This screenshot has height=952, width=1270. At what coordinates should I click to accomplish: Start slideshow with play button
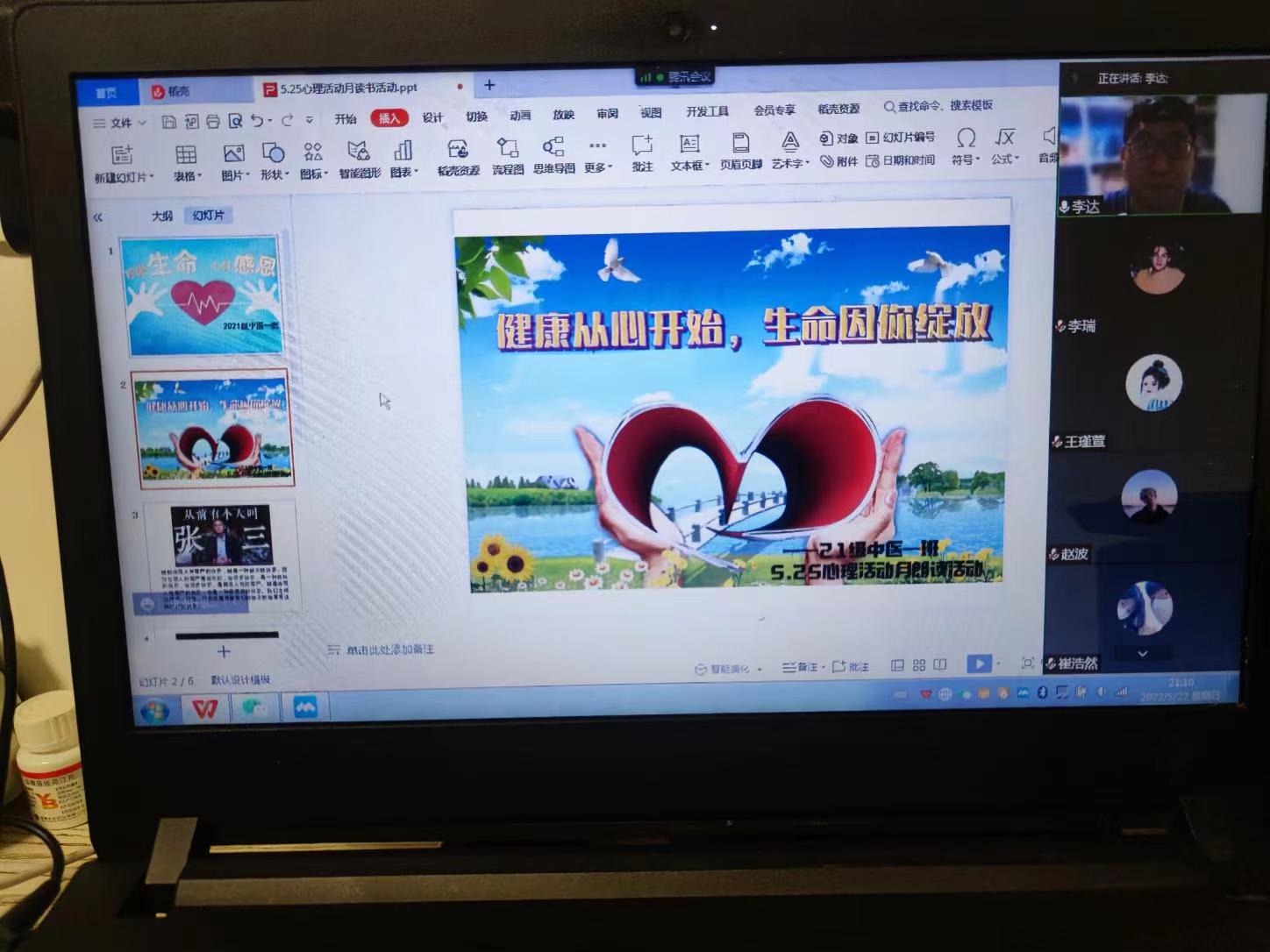coord(979,664)
